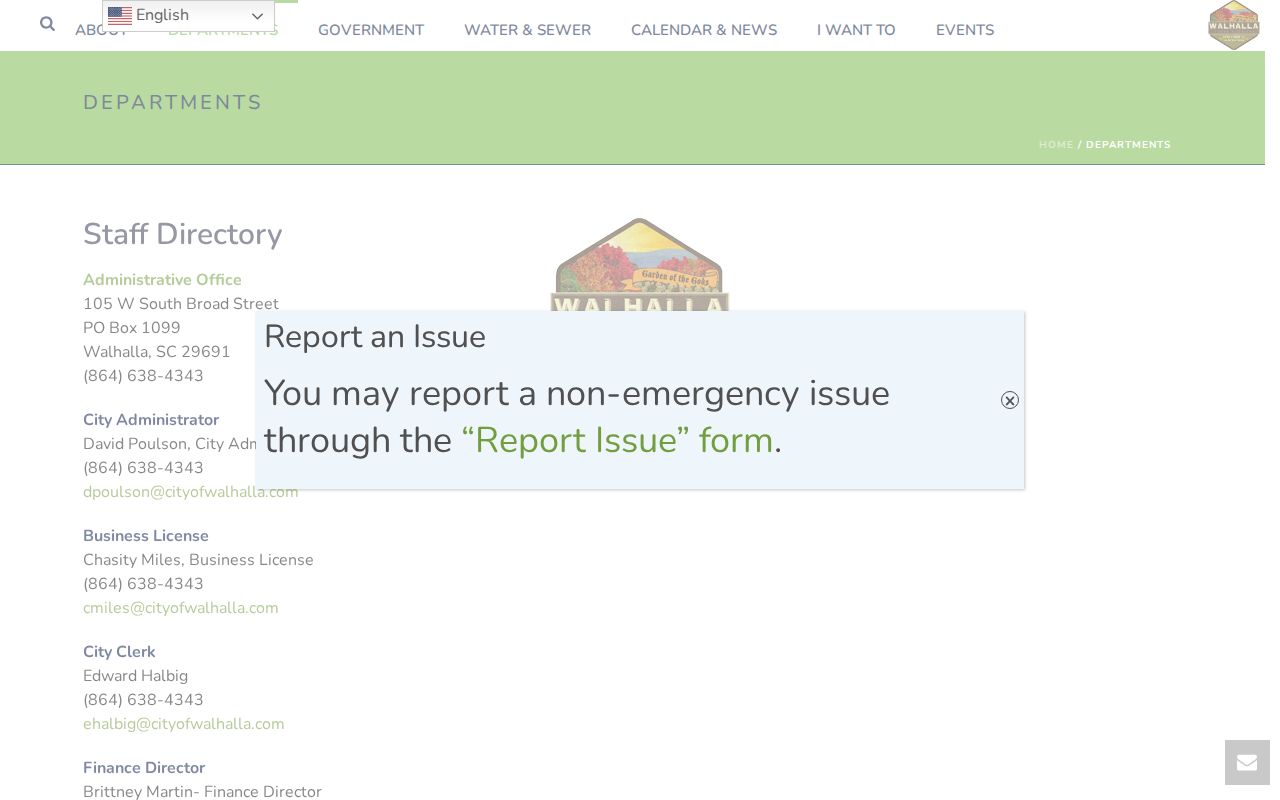
Task: Click the search magnifier icon
Action: click(x=47, y=24)
